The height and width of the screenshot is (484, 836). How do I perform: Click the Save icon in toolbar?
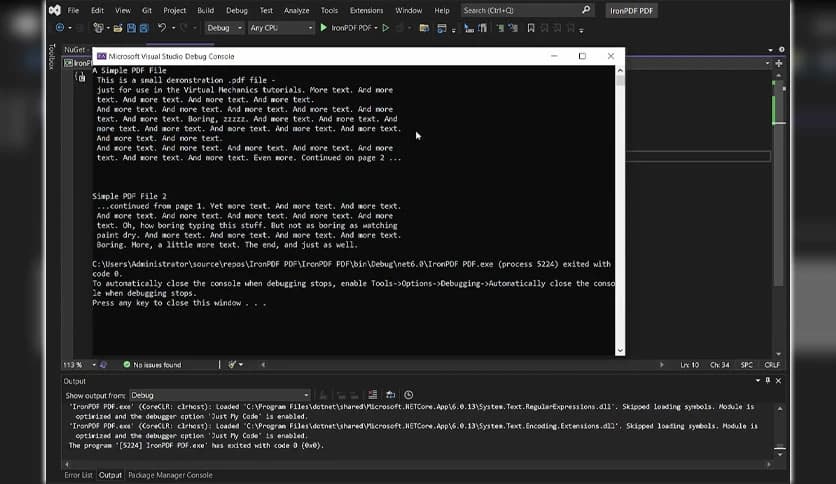click(x=131, y=28)
